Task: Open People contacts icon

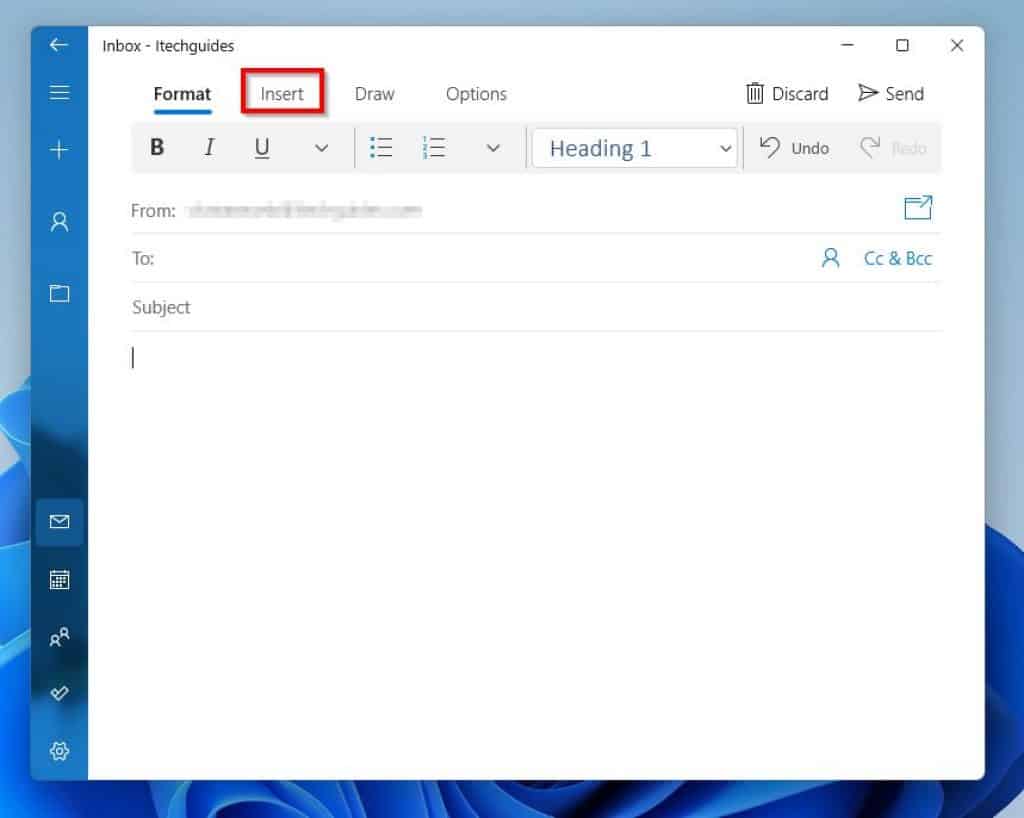Action: click(59, 637)
